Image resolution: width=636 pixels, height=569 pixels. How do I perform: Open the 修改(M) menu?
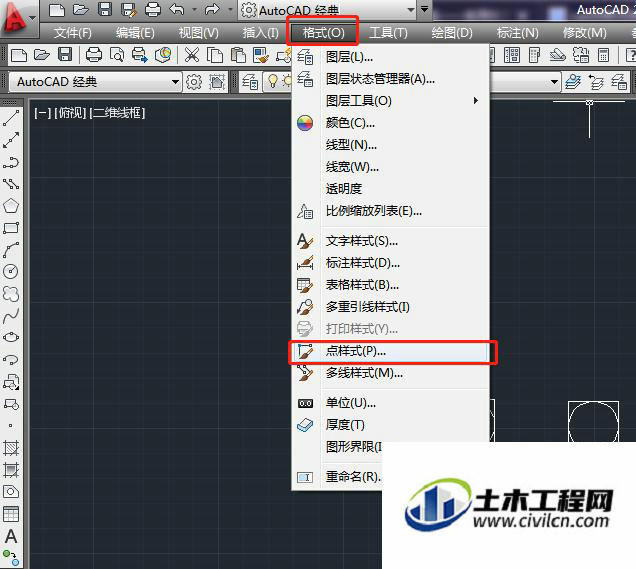coord(584,33)
